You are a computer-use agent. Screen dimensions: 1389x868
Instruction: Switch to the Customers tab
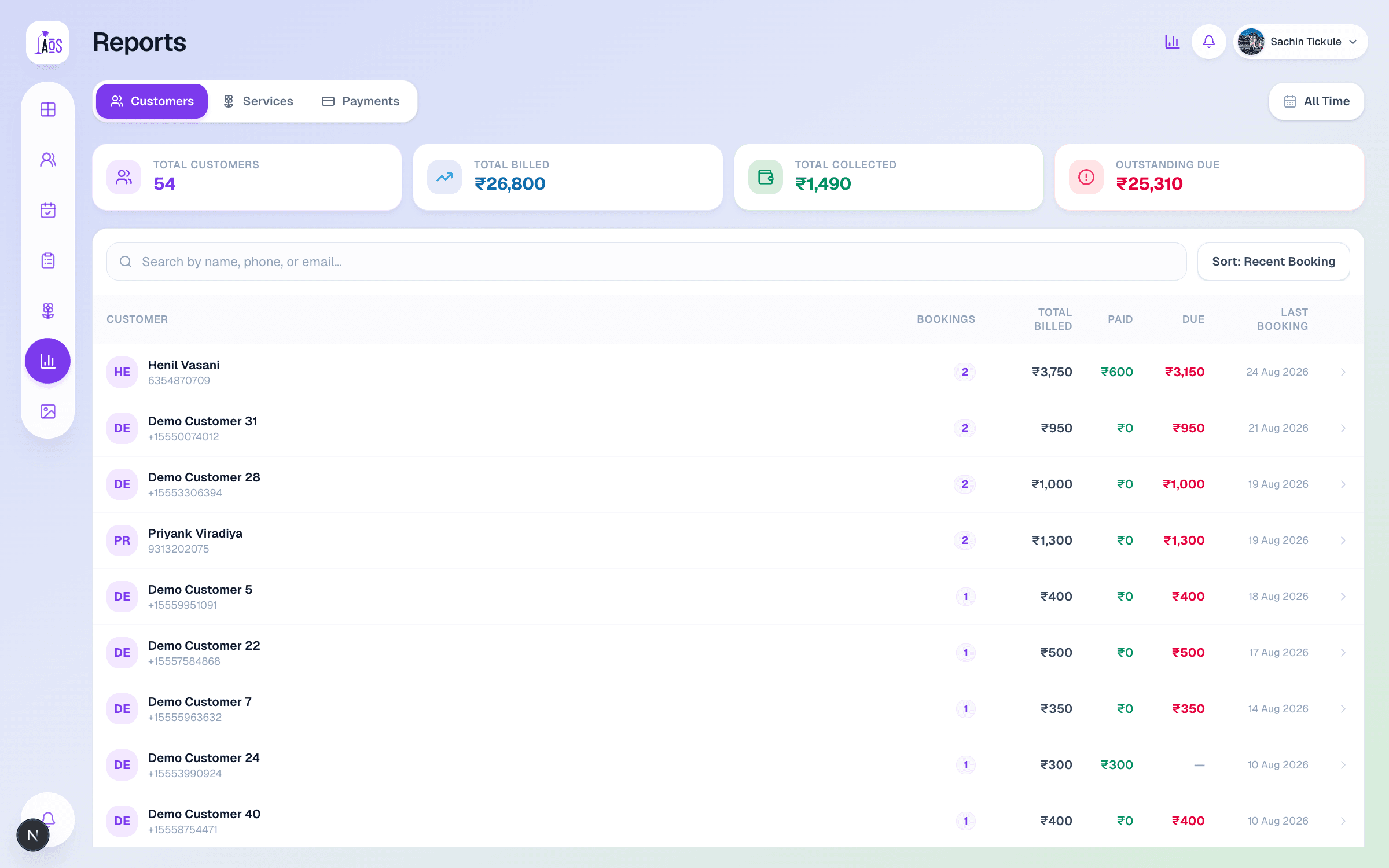tap(152, 101)
